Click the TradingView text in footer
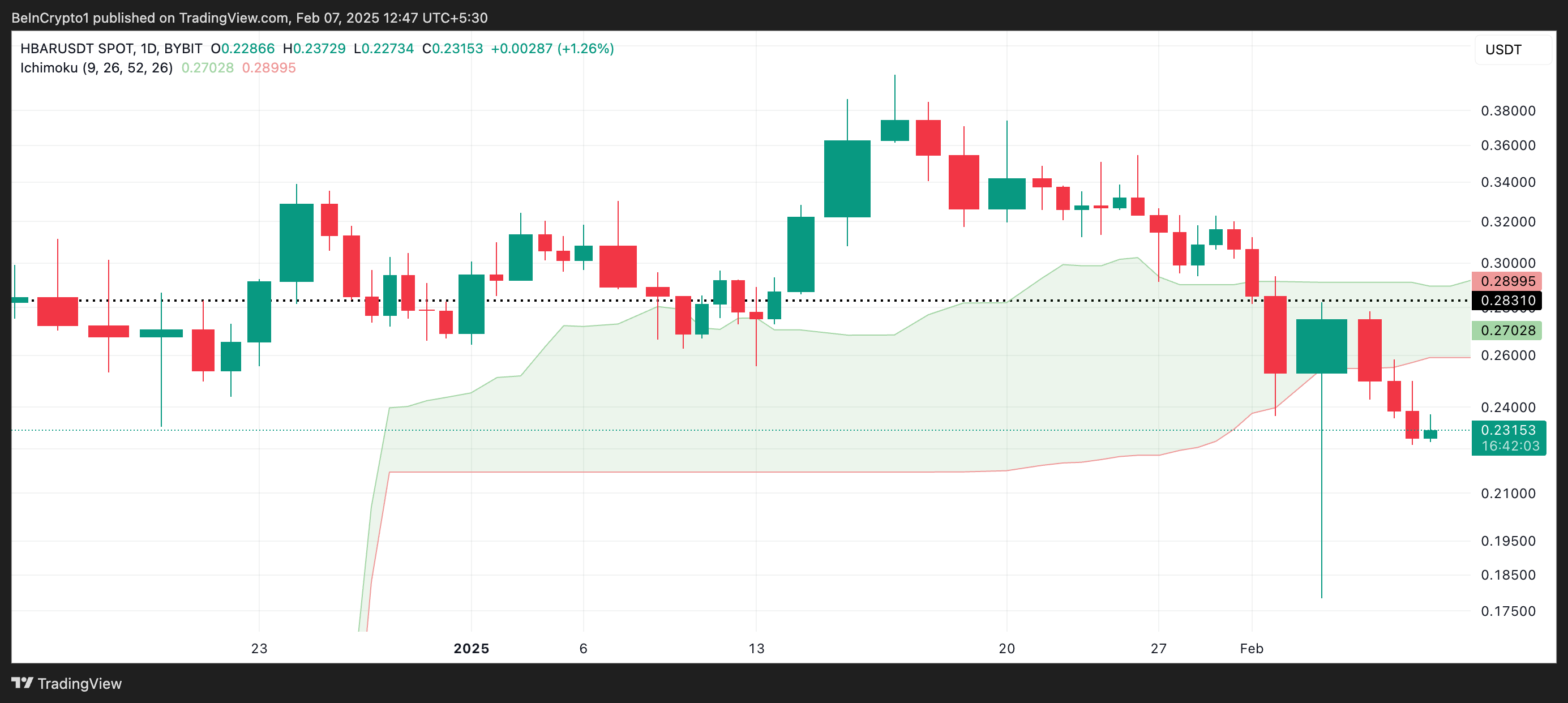Viewport: 1568px width, 703px height. 79,684
